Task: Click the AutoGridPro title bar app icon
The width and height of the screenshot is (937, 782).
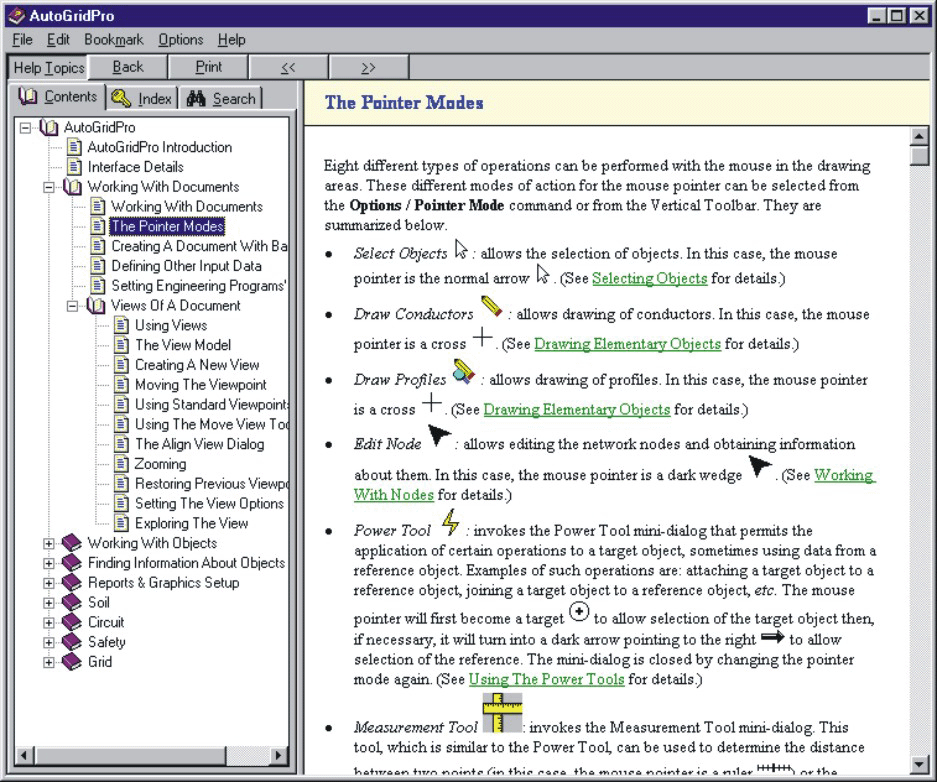Action: coord(16,16)
